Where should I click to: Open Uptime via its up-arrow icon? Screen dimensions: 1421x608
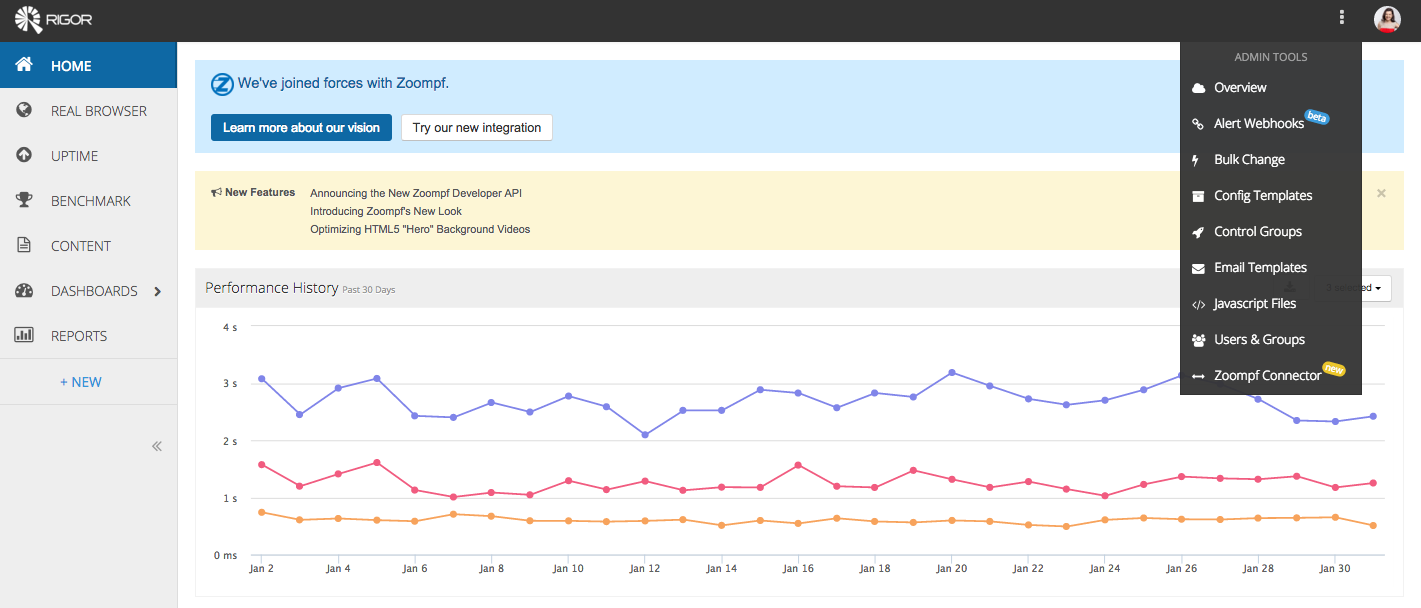point(25,155)
